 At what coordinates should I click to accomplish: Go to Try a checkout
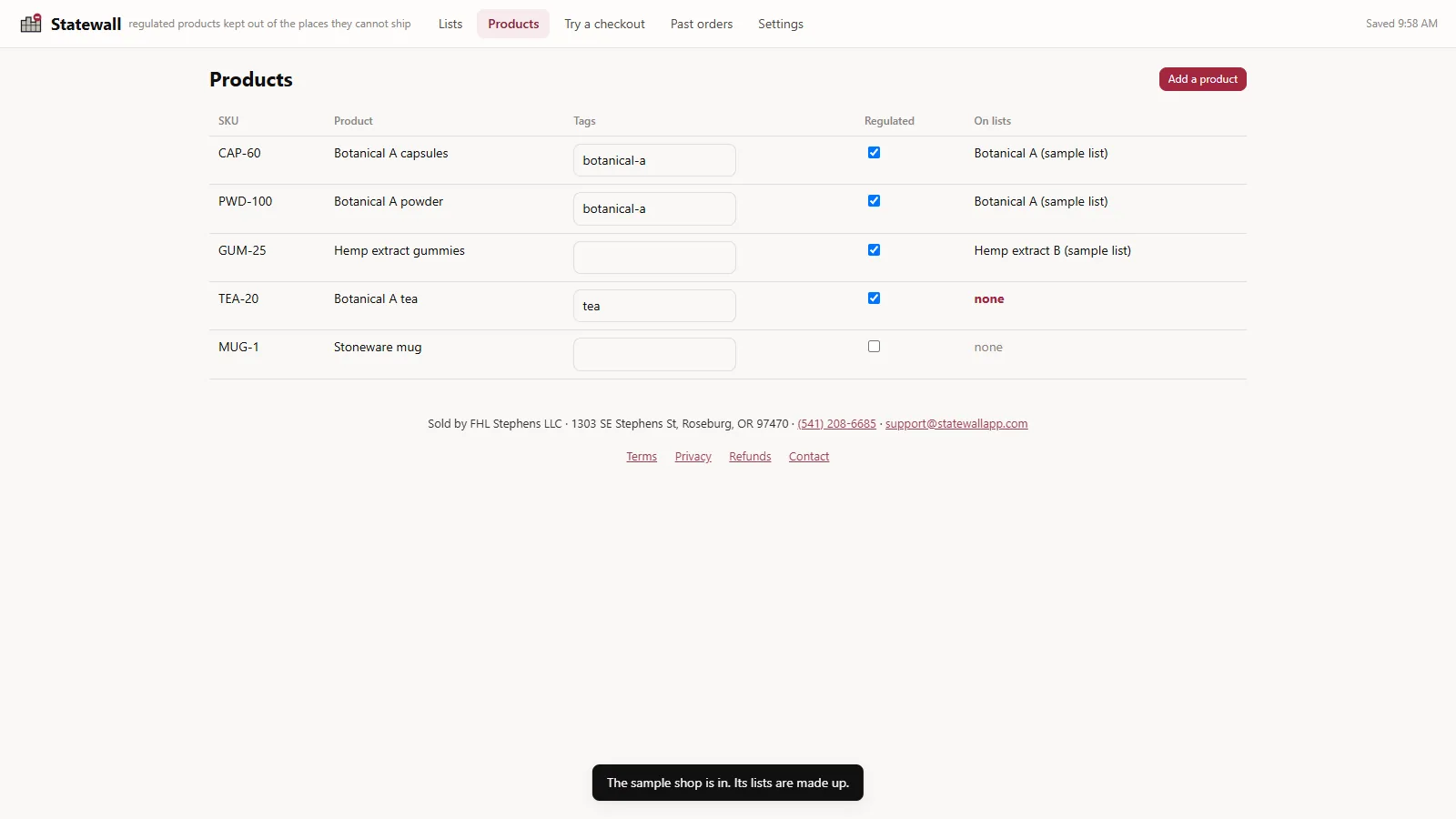click(604, 24)
